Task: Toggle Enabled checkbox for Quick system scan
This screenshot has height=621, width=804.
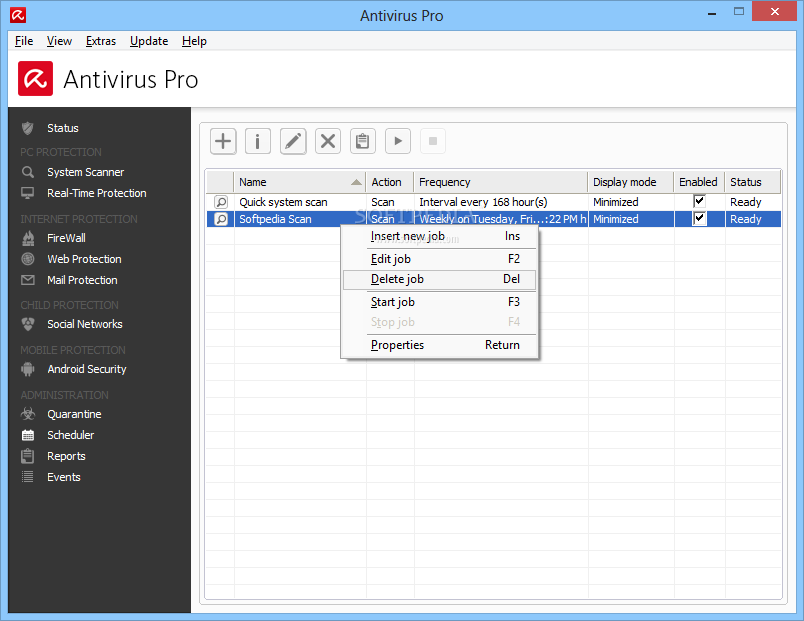Action: tap(699, 201)
